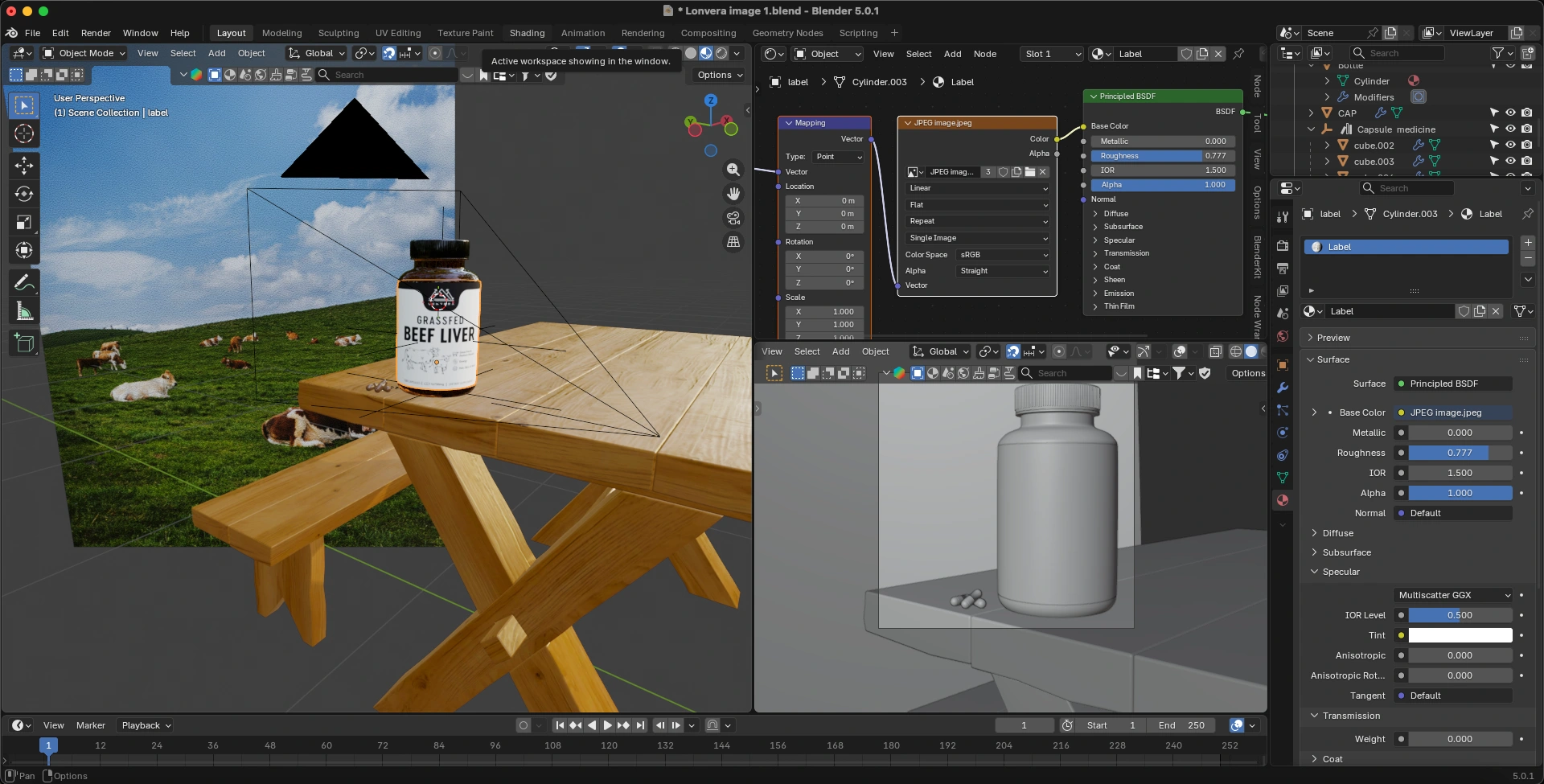Image resolution: width=1544 pixels, height=784 pixels.
Task: Toggle visibility of cube.002
Action: click(1510, 146)
